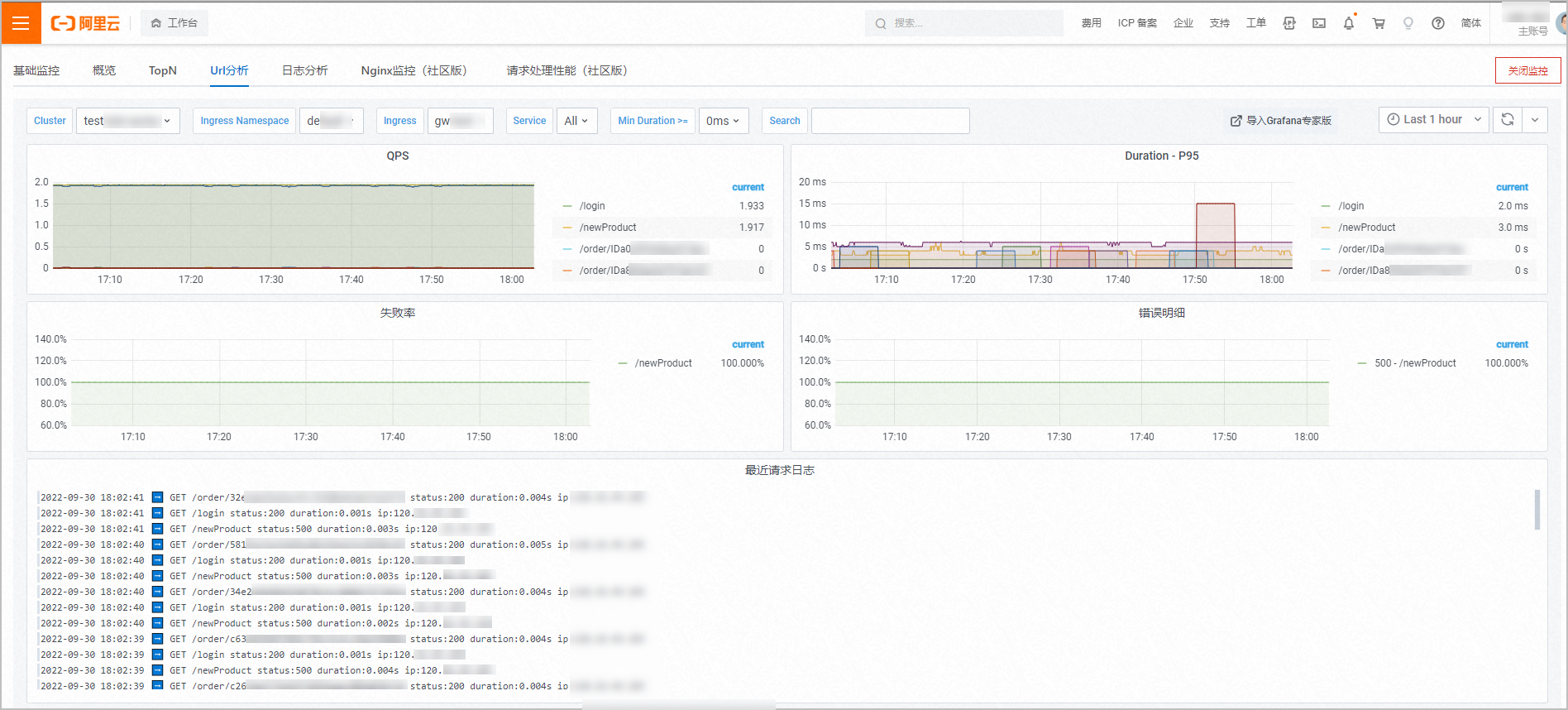The height and width of the screenshot is (710, 1568).
Task: Expand the refresh interval dropdown arrow
Action: pos(1535,119)
